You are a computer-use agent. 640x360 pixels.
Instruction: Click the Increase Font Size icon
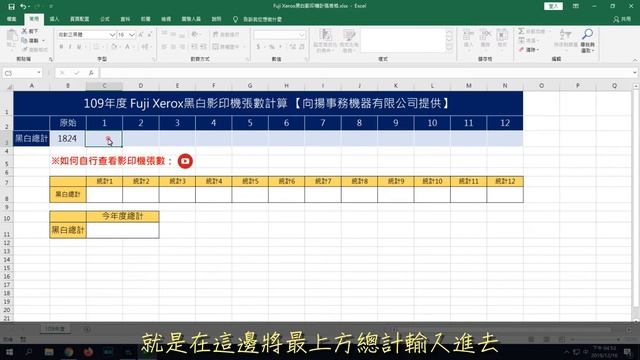(x=141, y=35)
